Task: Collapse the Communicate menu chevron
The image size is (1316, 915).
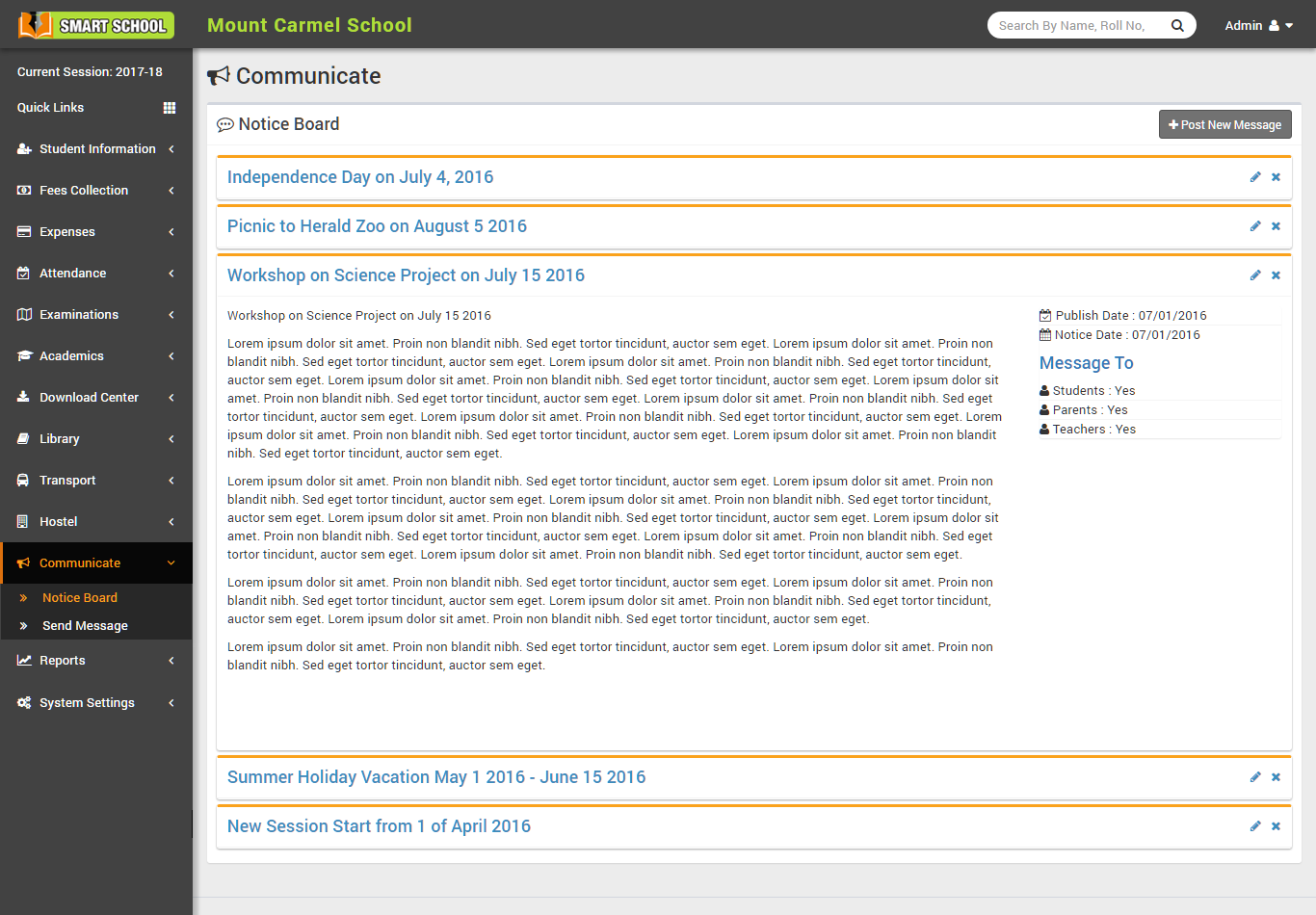Action: (x=171, y=562)
